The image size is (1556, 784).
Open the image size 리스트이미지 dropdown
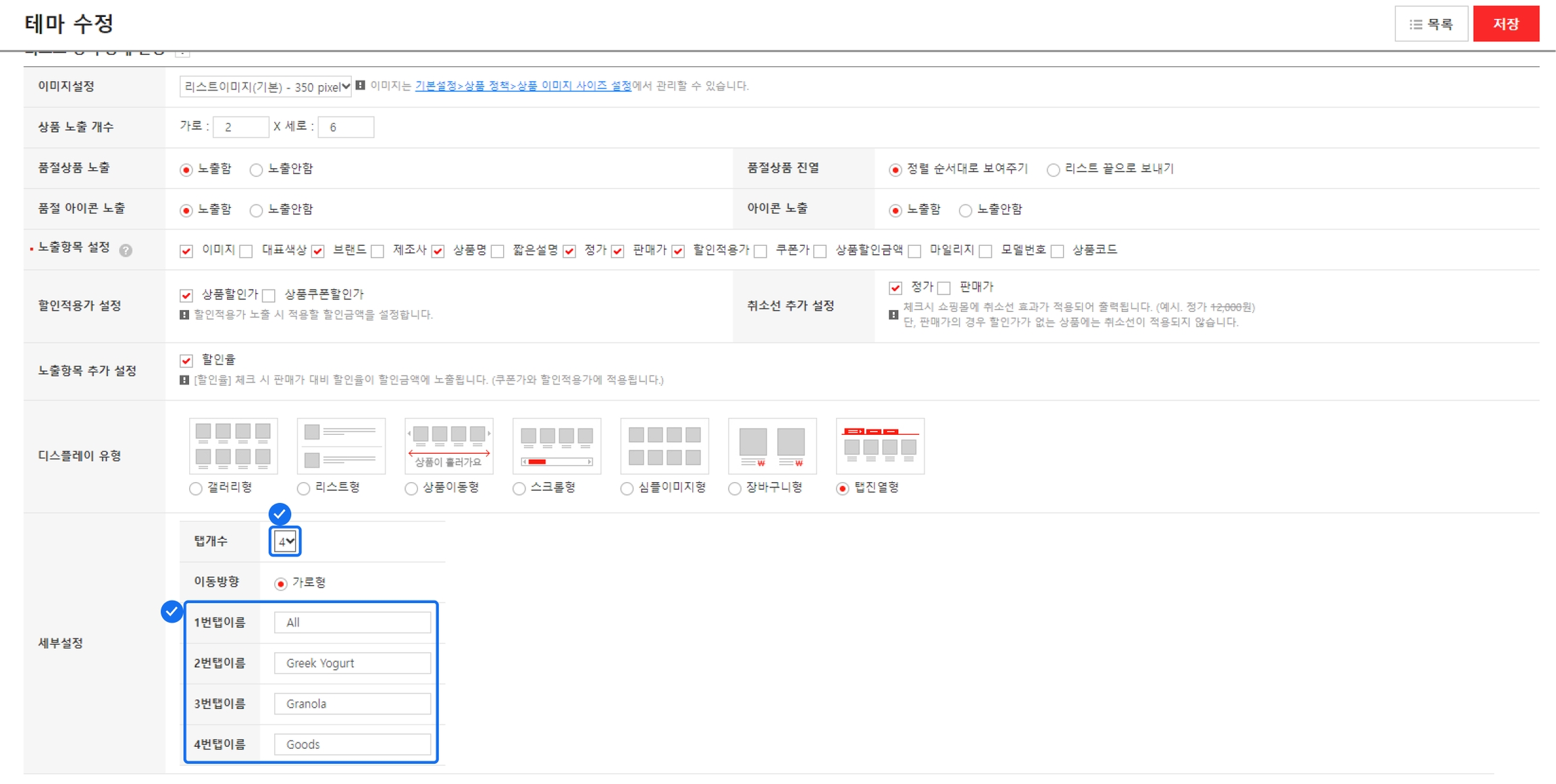click(x=265, y=86)
